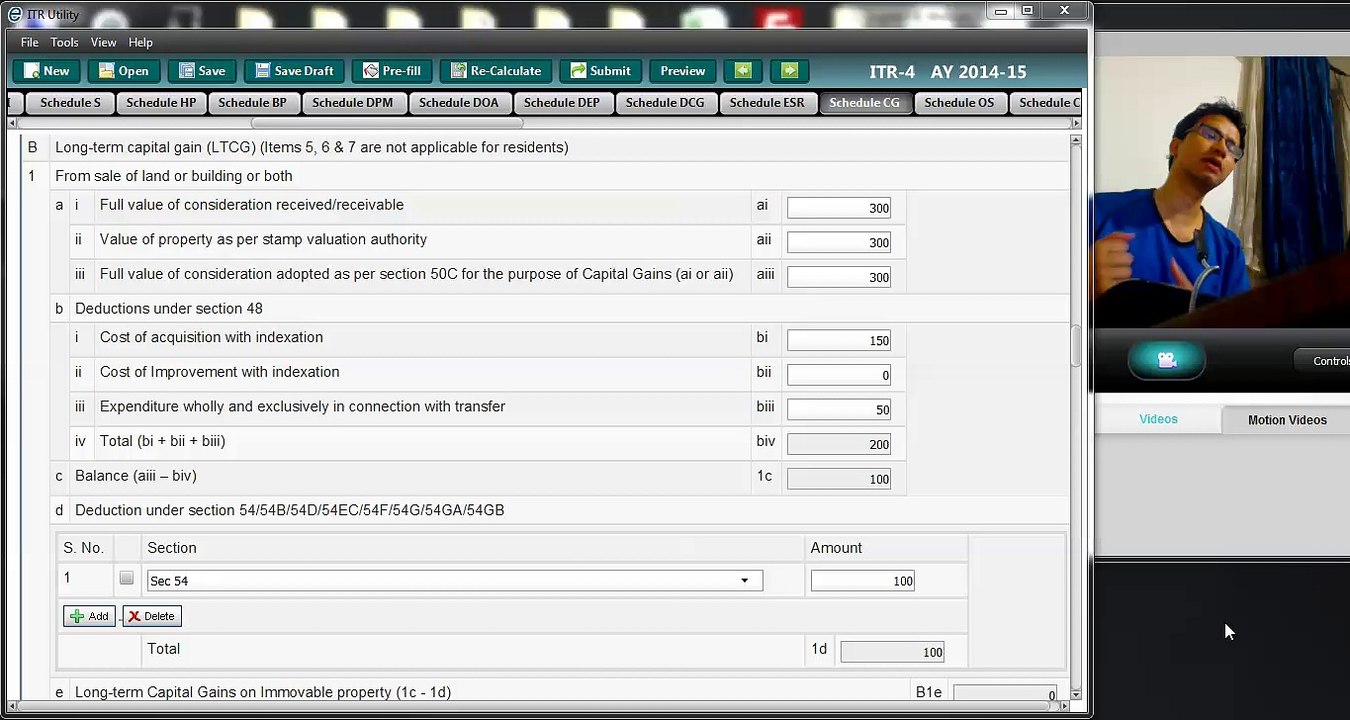This screenshot has width=1350, height=720.
Task: Click the Add row button
Action: tap(89, 616)
